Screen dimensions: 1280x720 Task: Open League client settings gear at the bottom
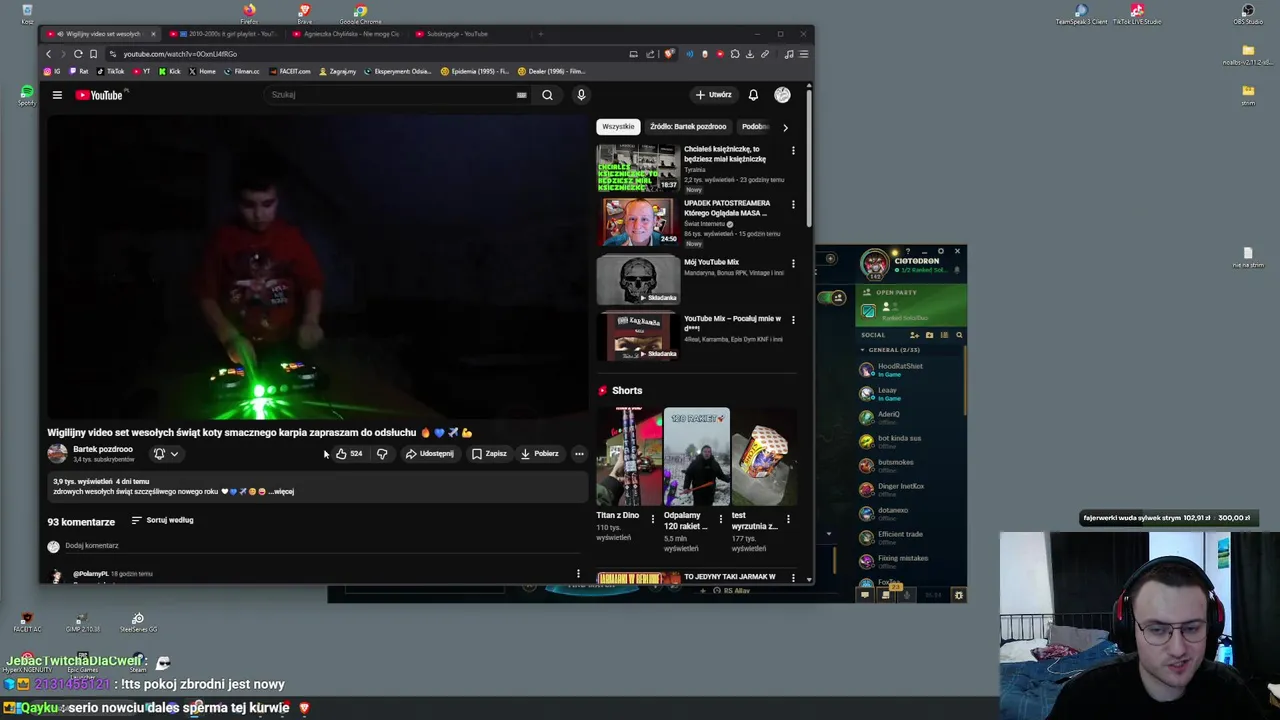click(958, 595)
